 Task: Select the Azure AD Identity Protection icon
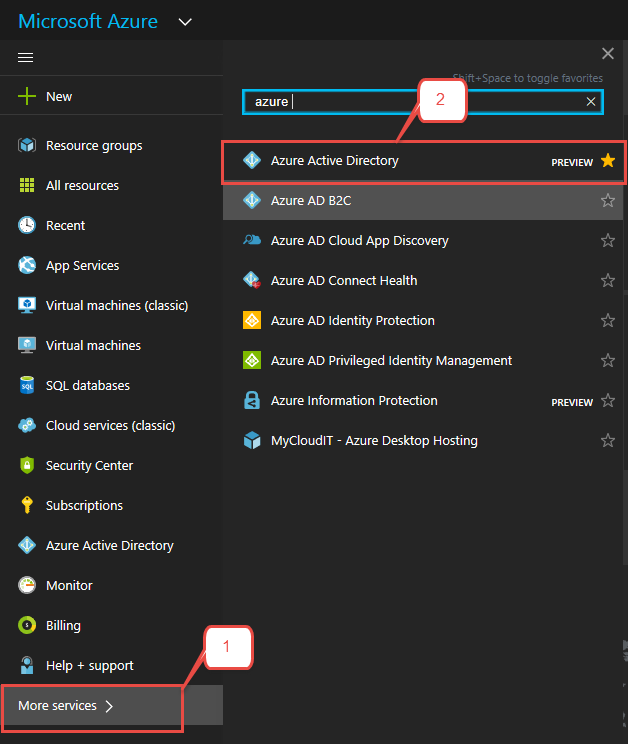[x=252, y=321]
